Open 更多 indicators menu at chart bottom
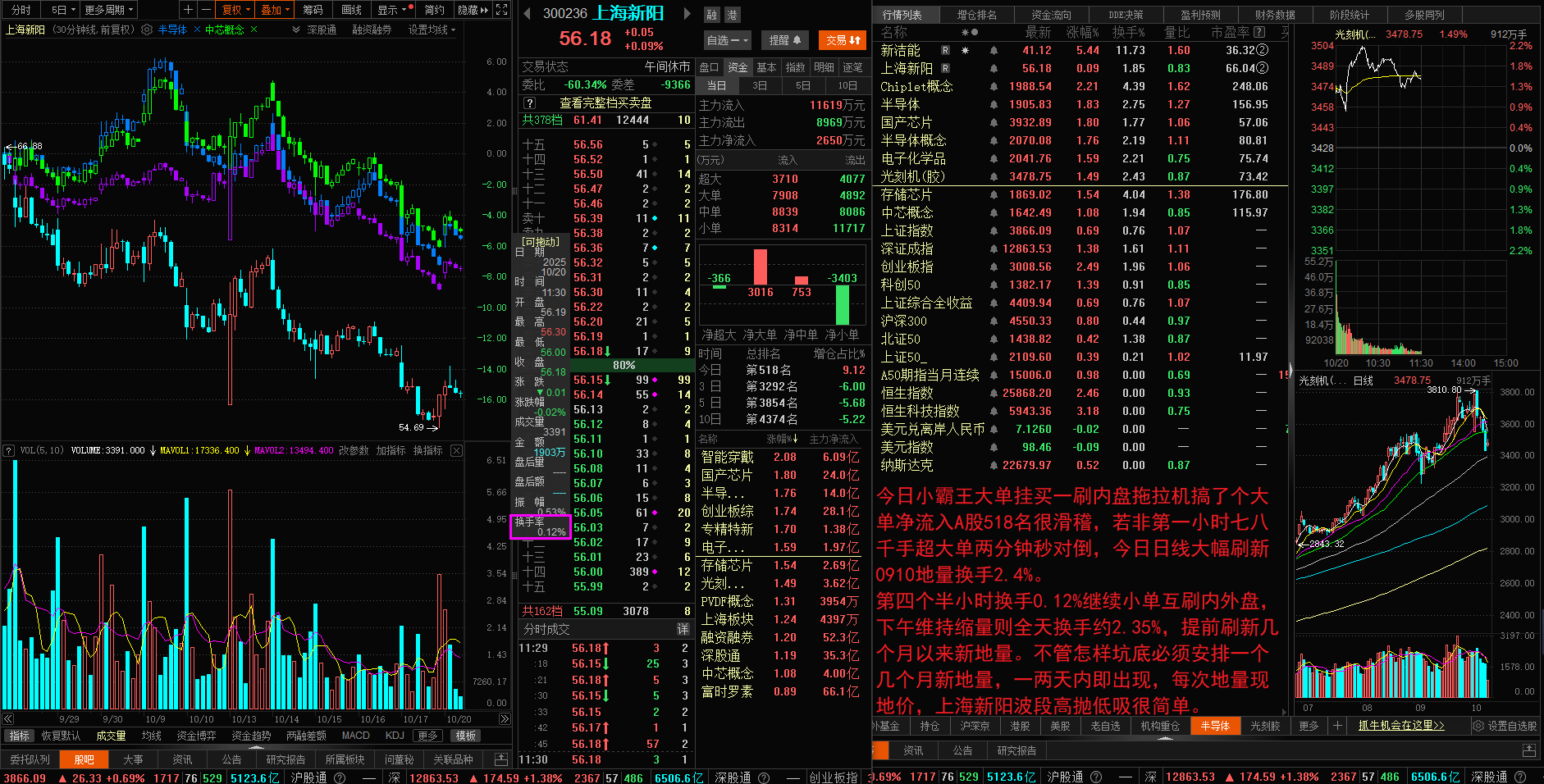Image resolution: width=1544 pixels, height=784 pixels. pos(427,736)
